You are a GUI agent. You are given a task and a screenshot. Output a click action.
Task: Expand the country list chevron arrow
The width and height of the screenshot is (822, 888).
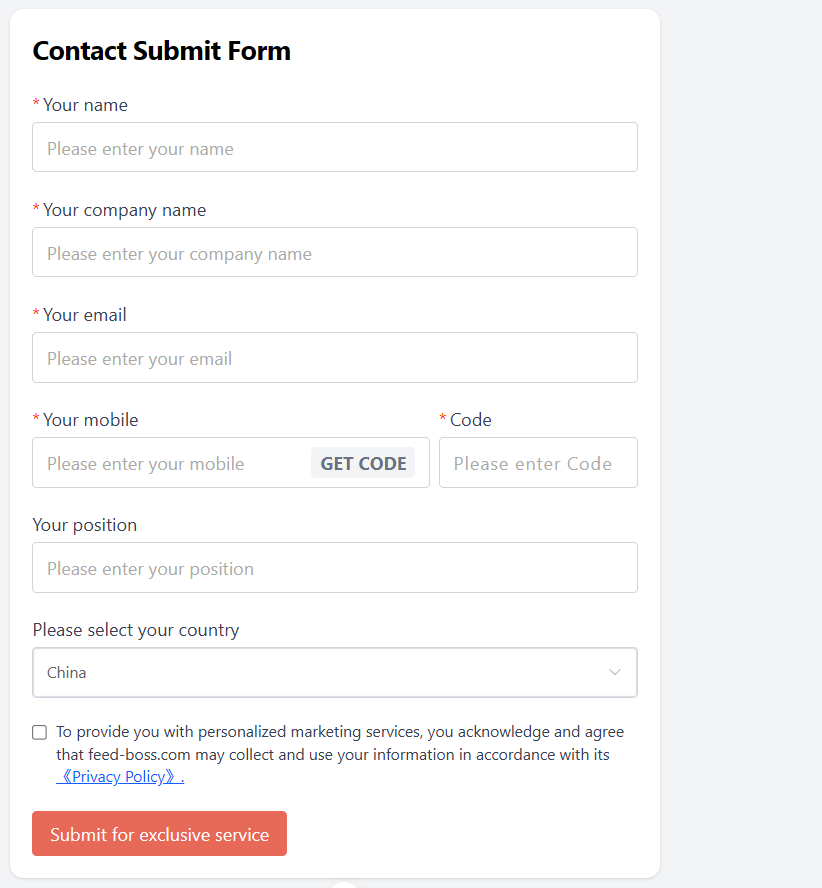(615, 673)
